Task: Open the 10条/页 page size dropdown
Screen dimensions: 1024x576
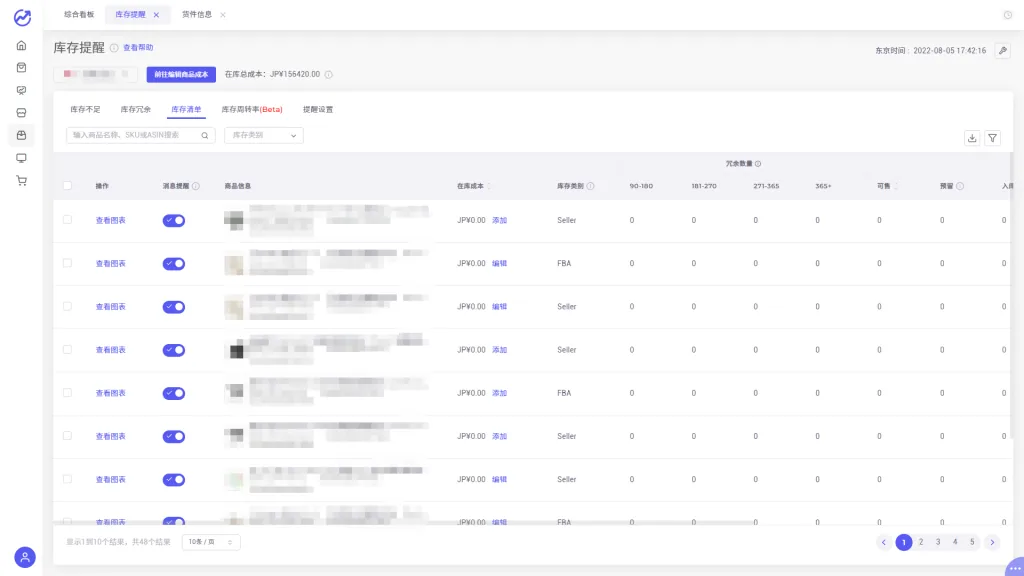Action: (211, 542)
